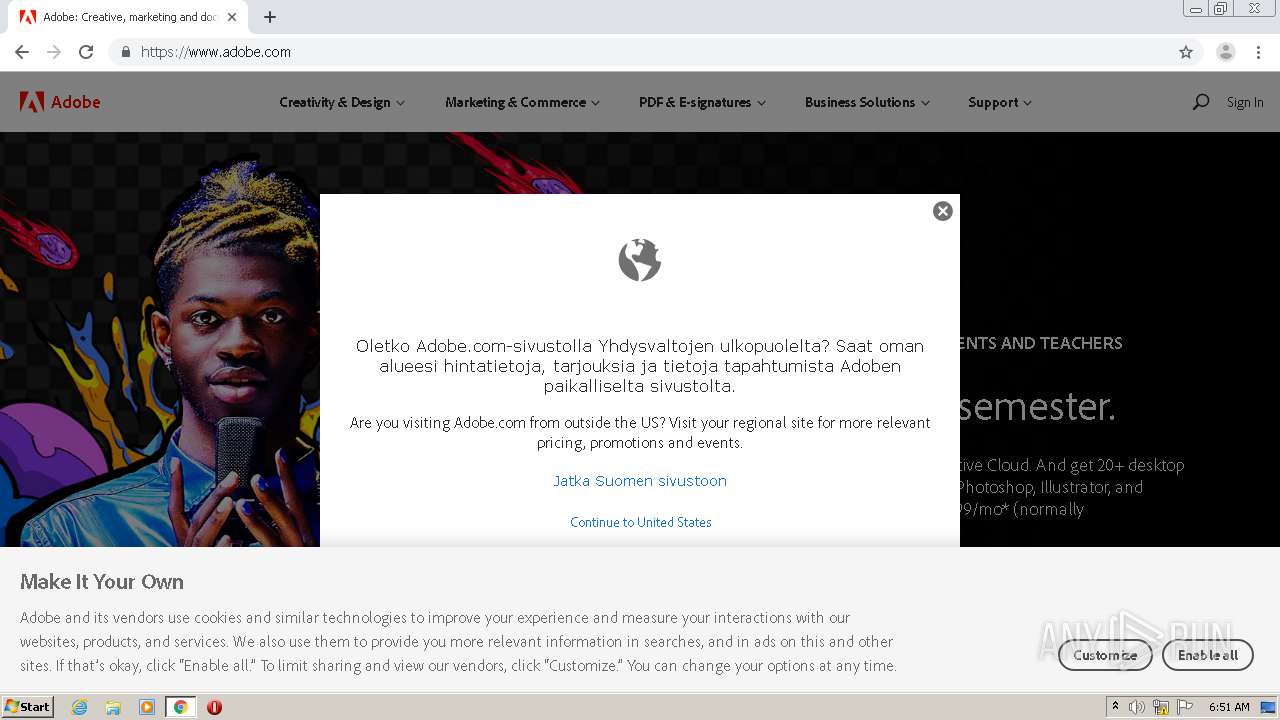This screenshot has height=720, width=1280.
Task: Show hidden tray icons arrow
Action: 1115,707
